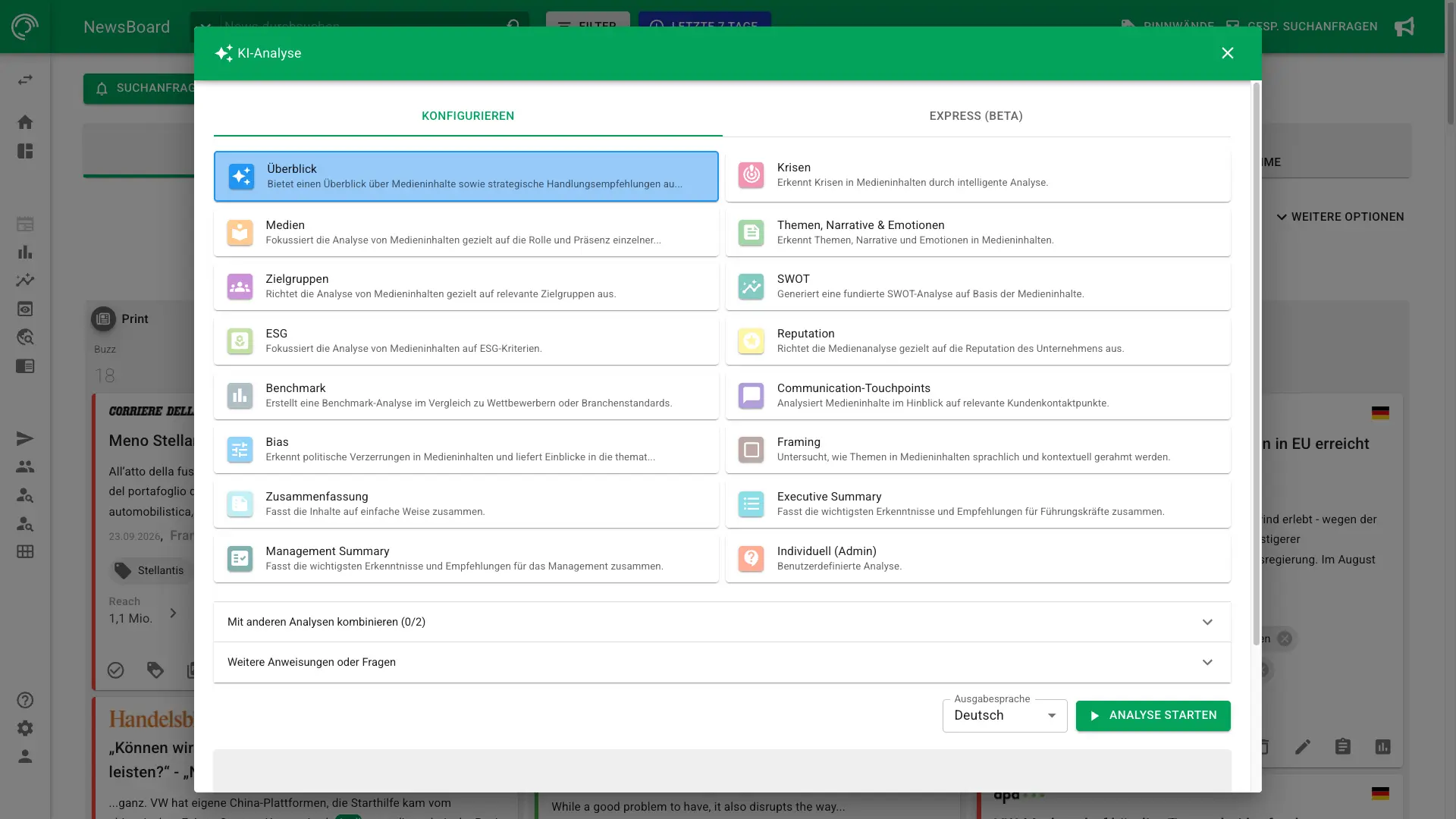1456x819 pixels.
Task: Open the people group sidebar icon
Action: point(25,467)
